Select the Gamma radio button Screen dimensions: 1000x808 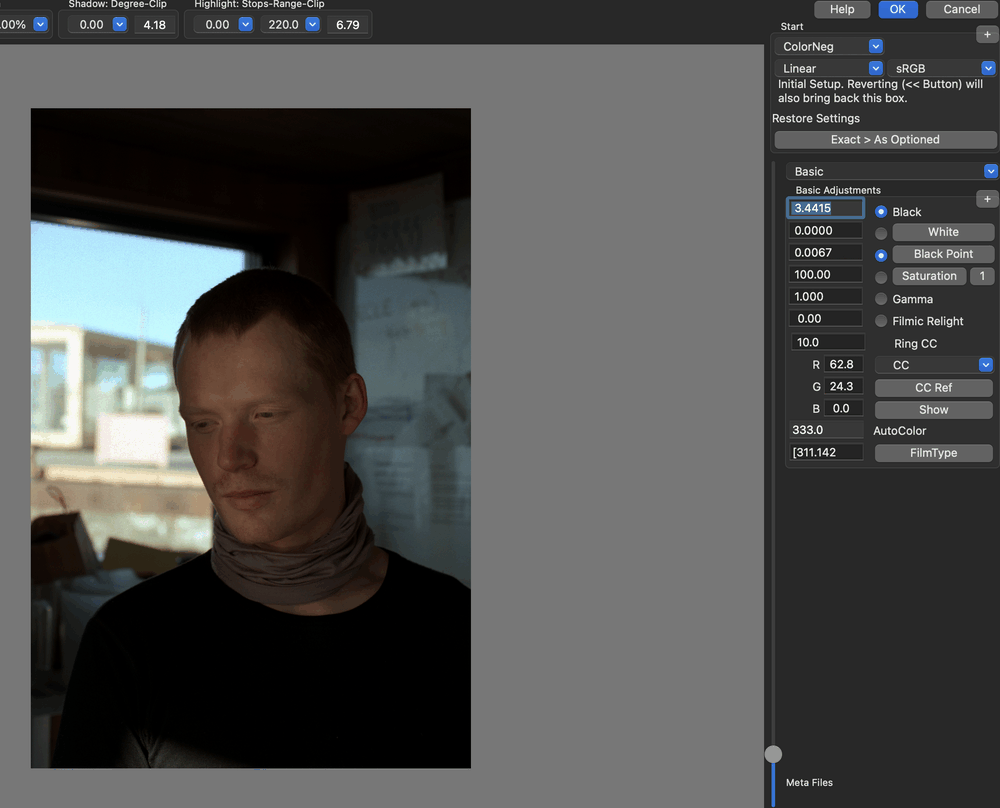(x=881, y=299)
